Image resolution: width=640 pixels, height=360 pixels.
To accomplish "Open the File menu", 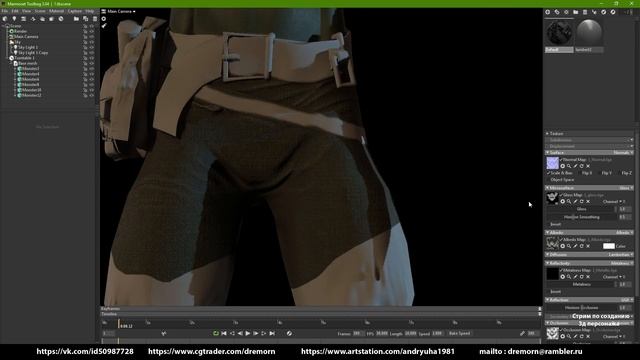I will click(x=4, y=11).
